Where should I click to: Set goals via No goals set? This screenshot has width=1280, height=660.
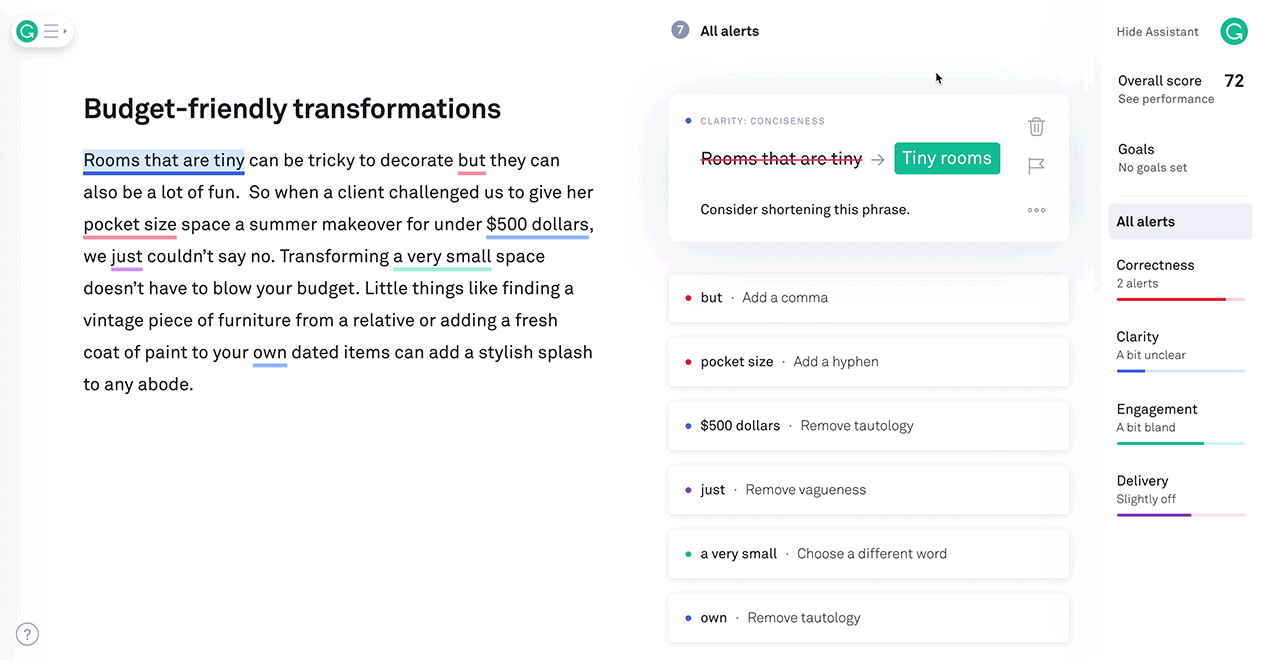[x=1152, y=167]
